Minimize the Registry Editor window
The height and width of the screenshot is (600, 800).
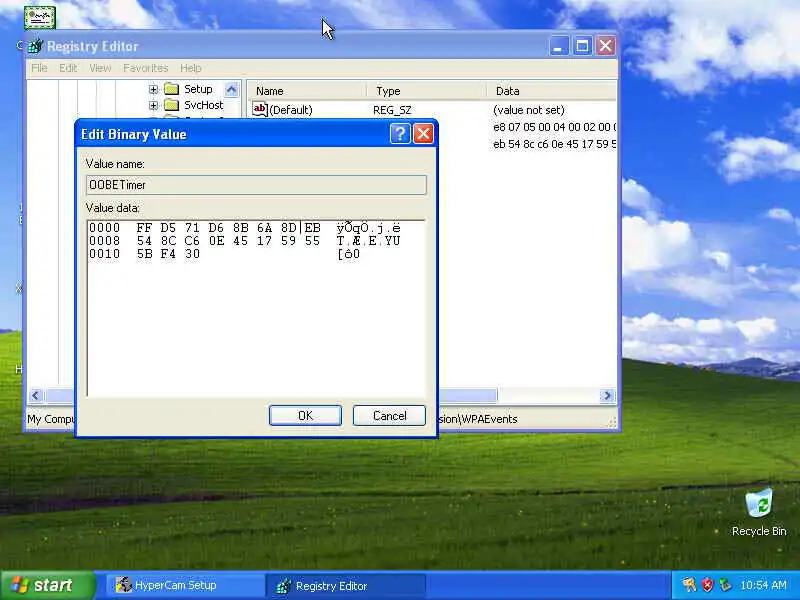coord(559,46)
